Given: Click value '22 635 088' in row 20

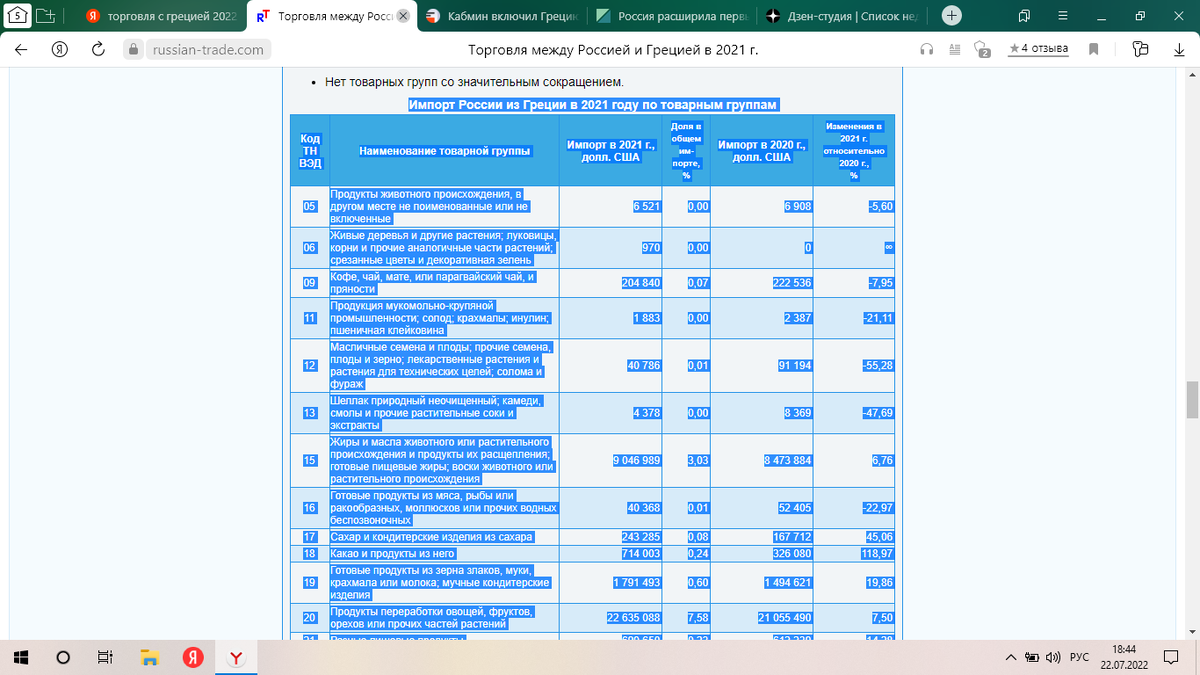Looking at the screenshot, I should pos(634,618).
